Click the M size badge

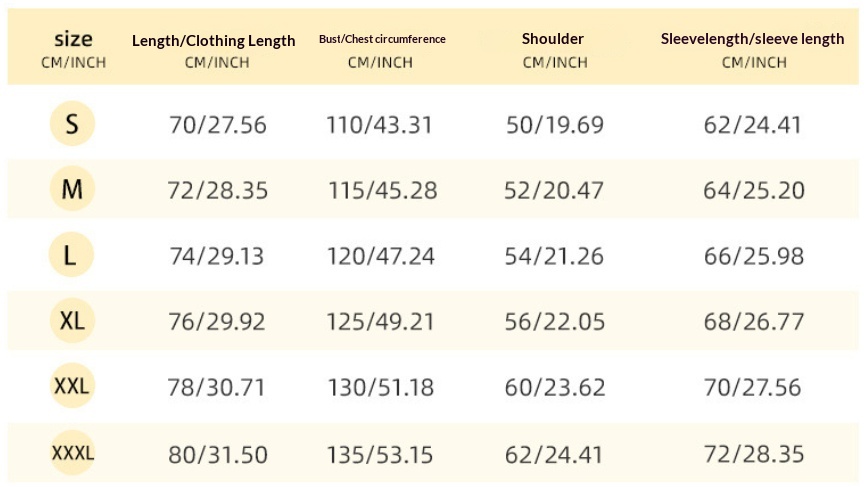(x=72, y=189)
